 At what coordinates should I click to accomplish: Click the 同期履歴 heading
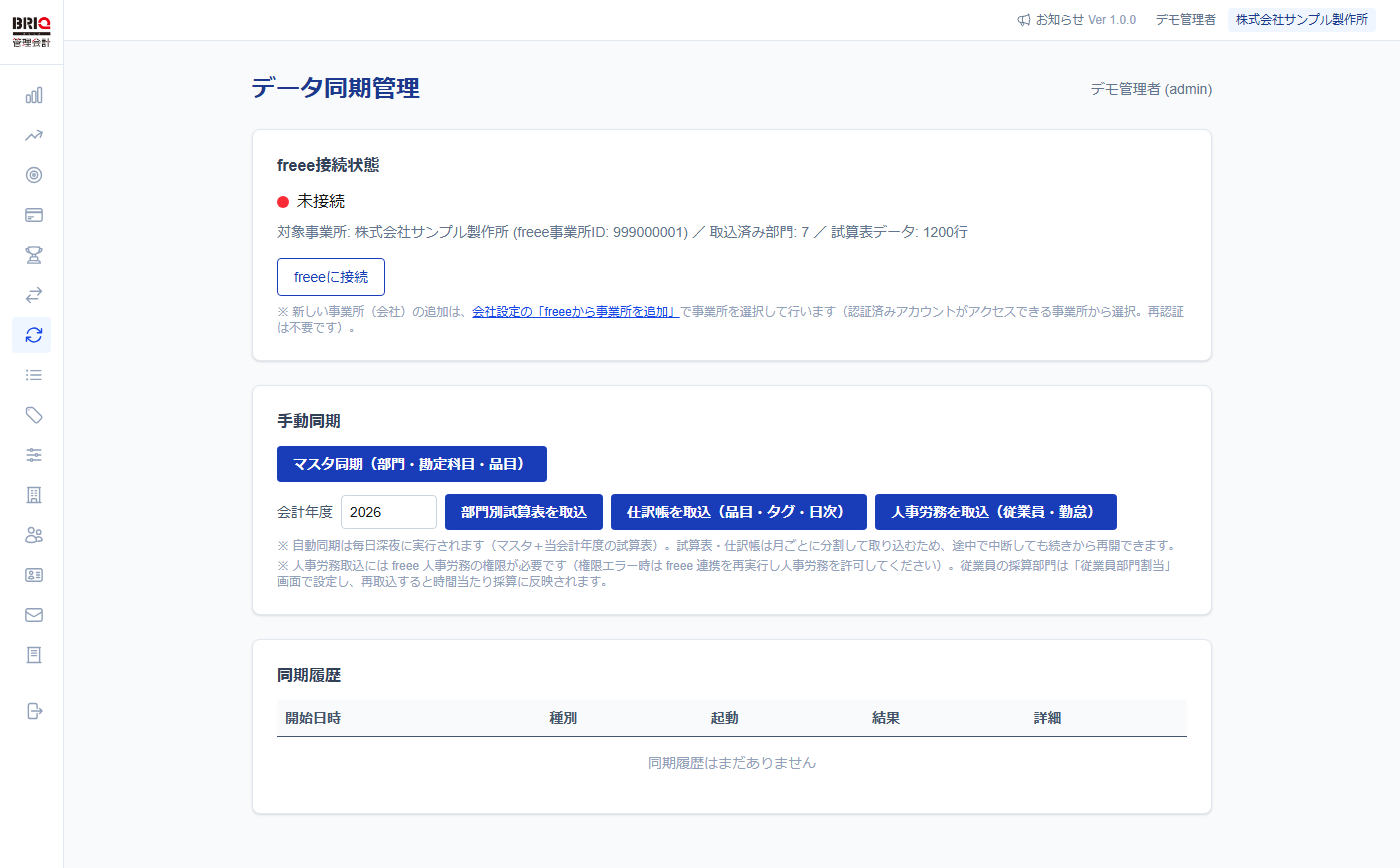pyautogui.click(x=309, y=675)
